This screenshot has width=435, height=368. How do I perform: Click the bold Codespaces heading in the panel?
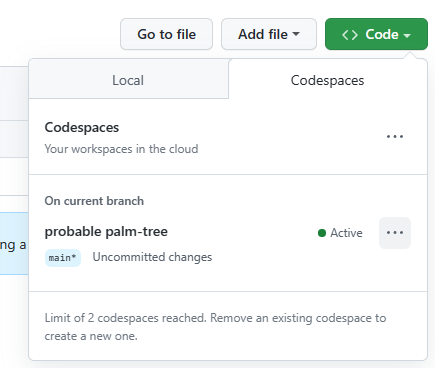coord(82,128)
